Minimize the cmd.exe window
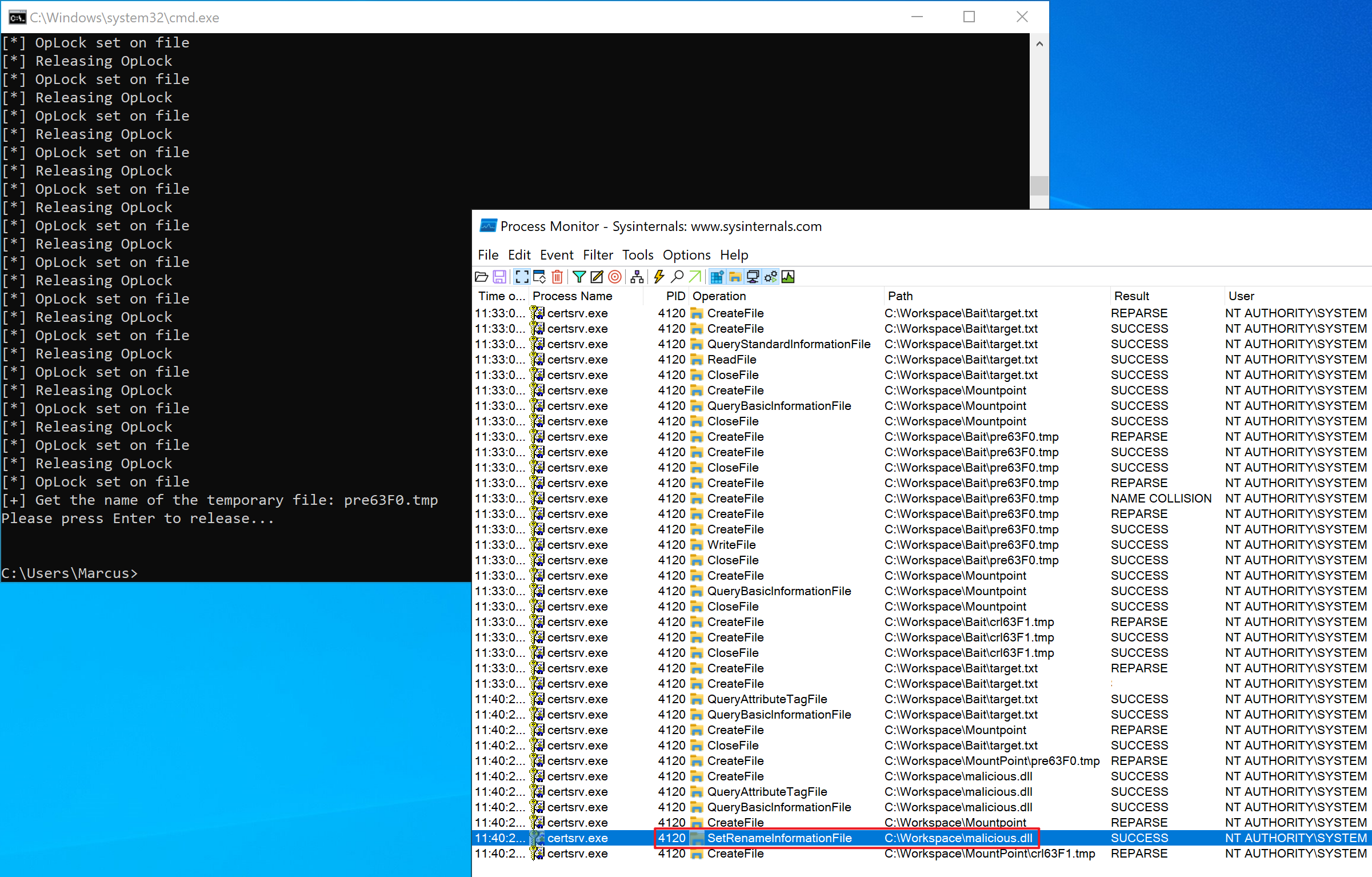Viewport: 1372px width, 877px height. (917, 17)
